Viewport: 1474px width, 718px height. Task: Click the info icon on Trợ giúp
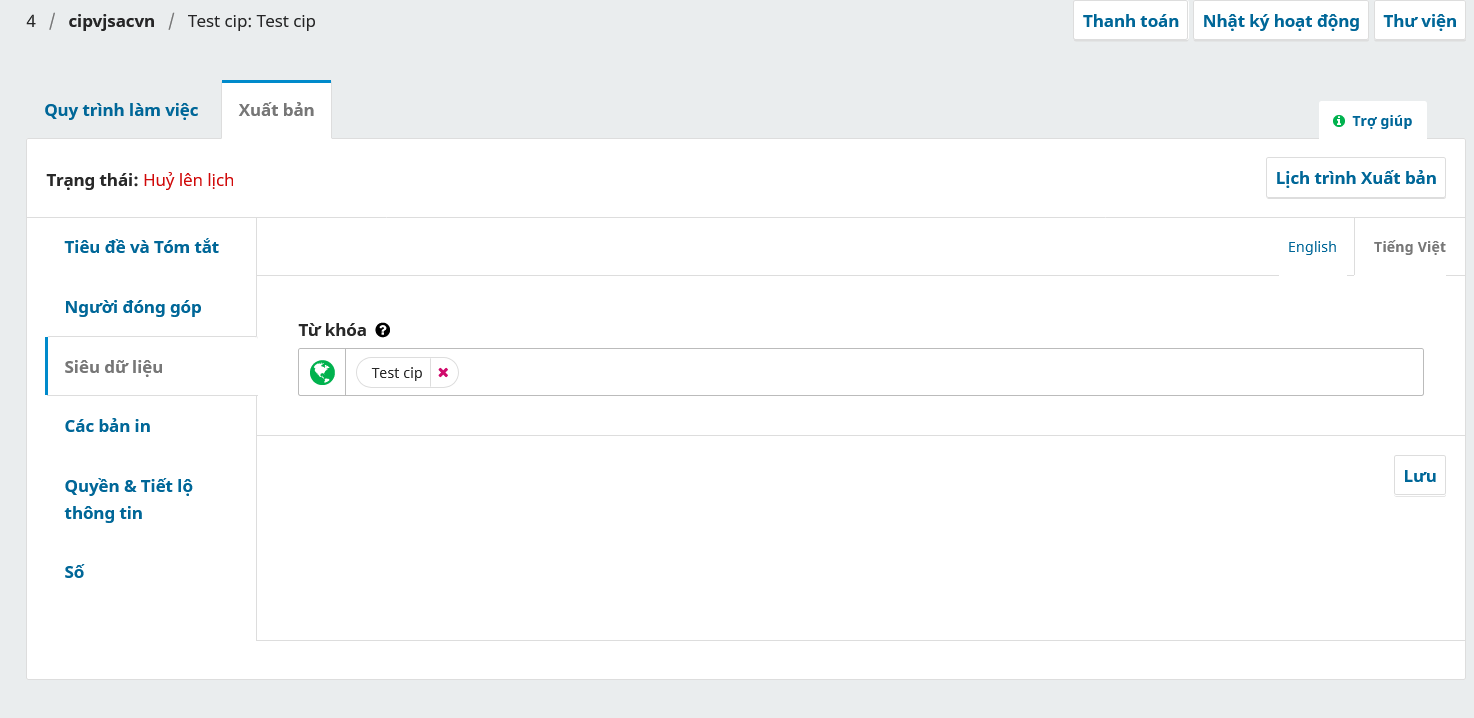(1339, 121)
